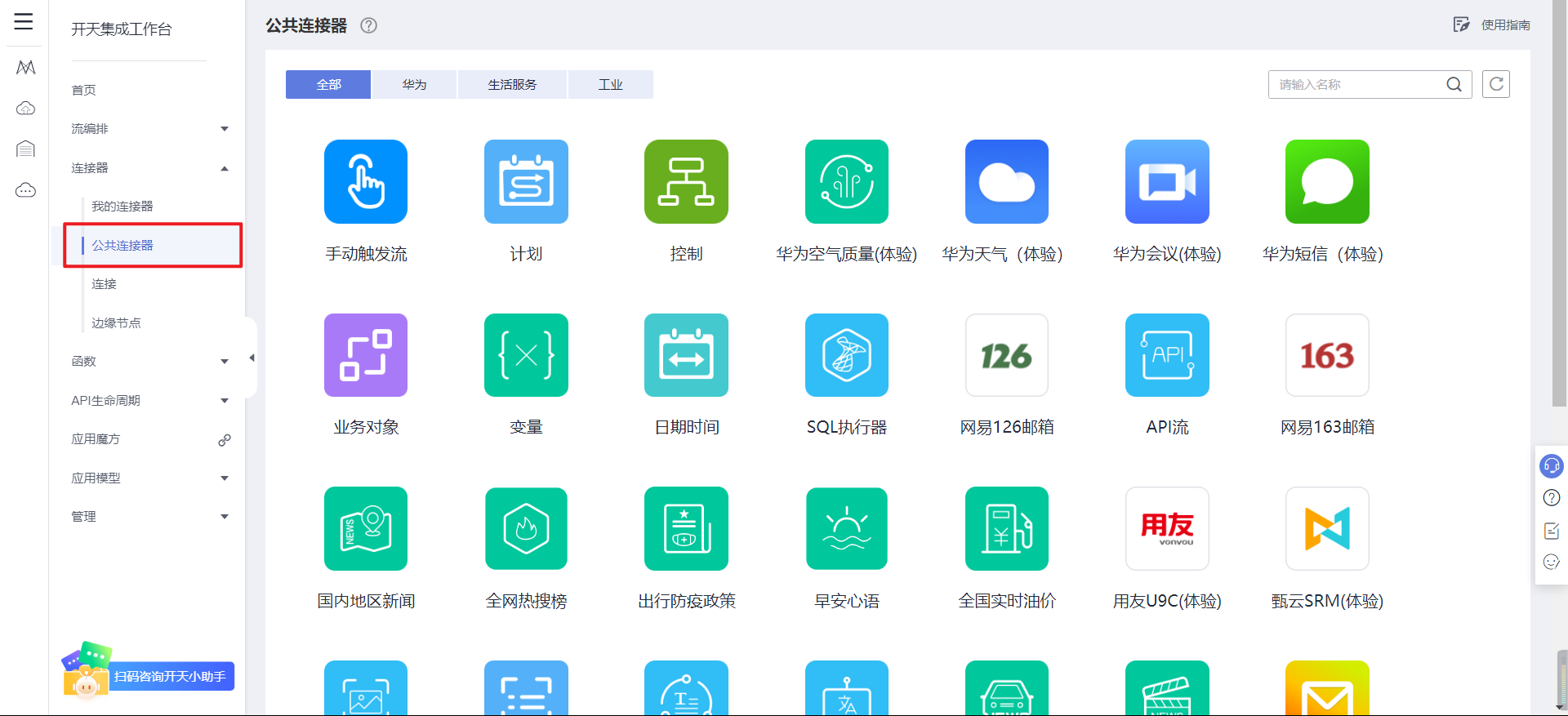This screenshot has height=716, width=1568.
Task: Expand the 流编排 menu arrow
Action: 225,129
